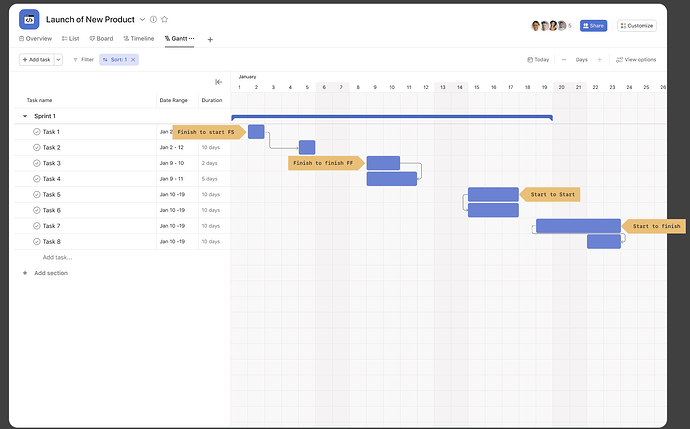Collapse the task list panel icon
This screenshot has height=429, width=690.
click(218, 82)
